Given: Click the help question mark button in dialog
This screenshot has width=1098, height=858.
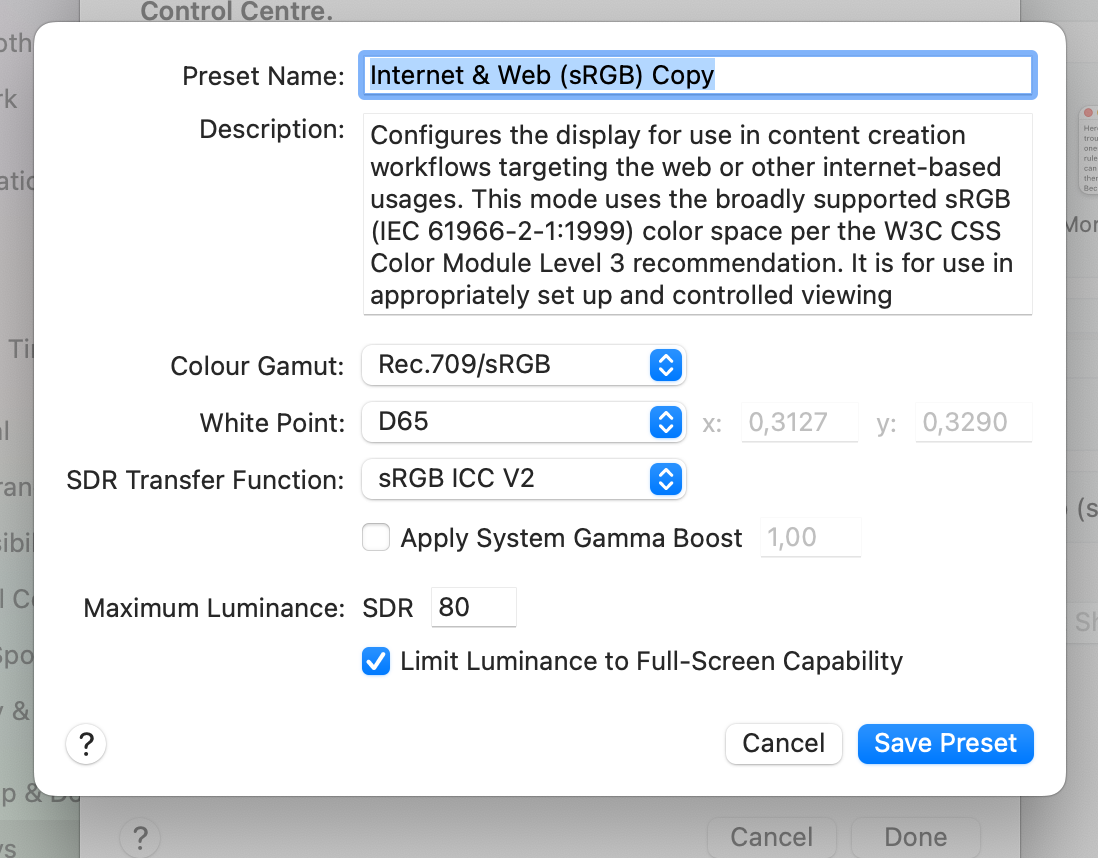Looking at the screenshot, I should pos(86,744).
